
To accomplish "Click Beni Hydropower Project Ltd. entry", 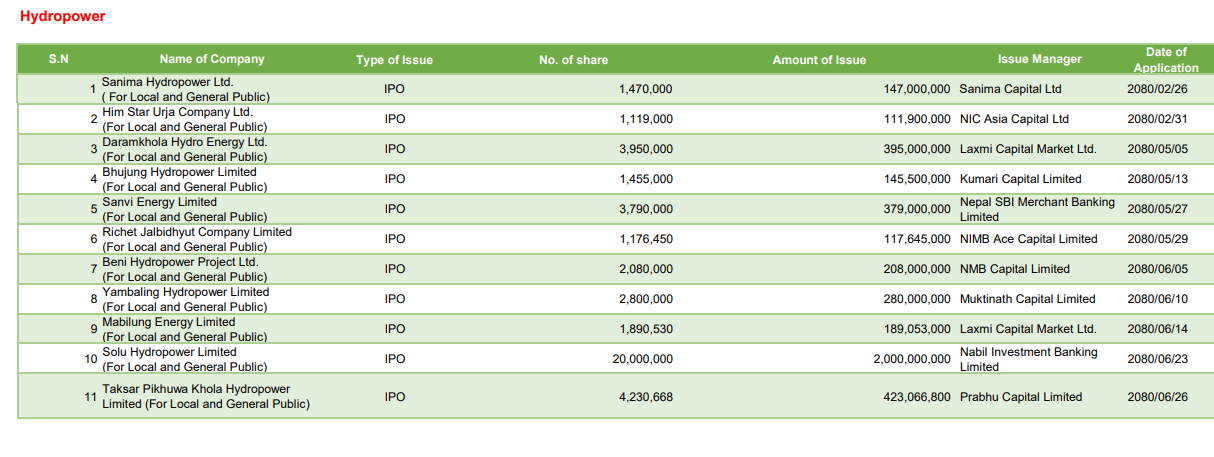I will tap(180, 262).
